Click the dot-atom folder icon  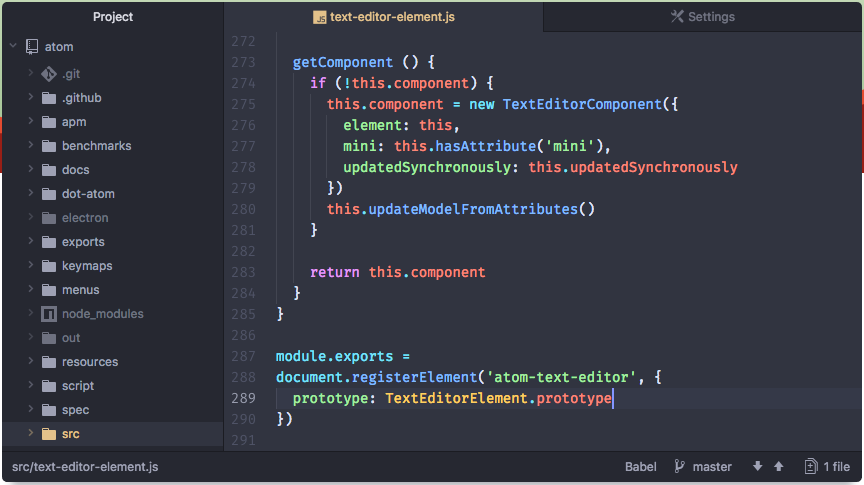point(49,194)
